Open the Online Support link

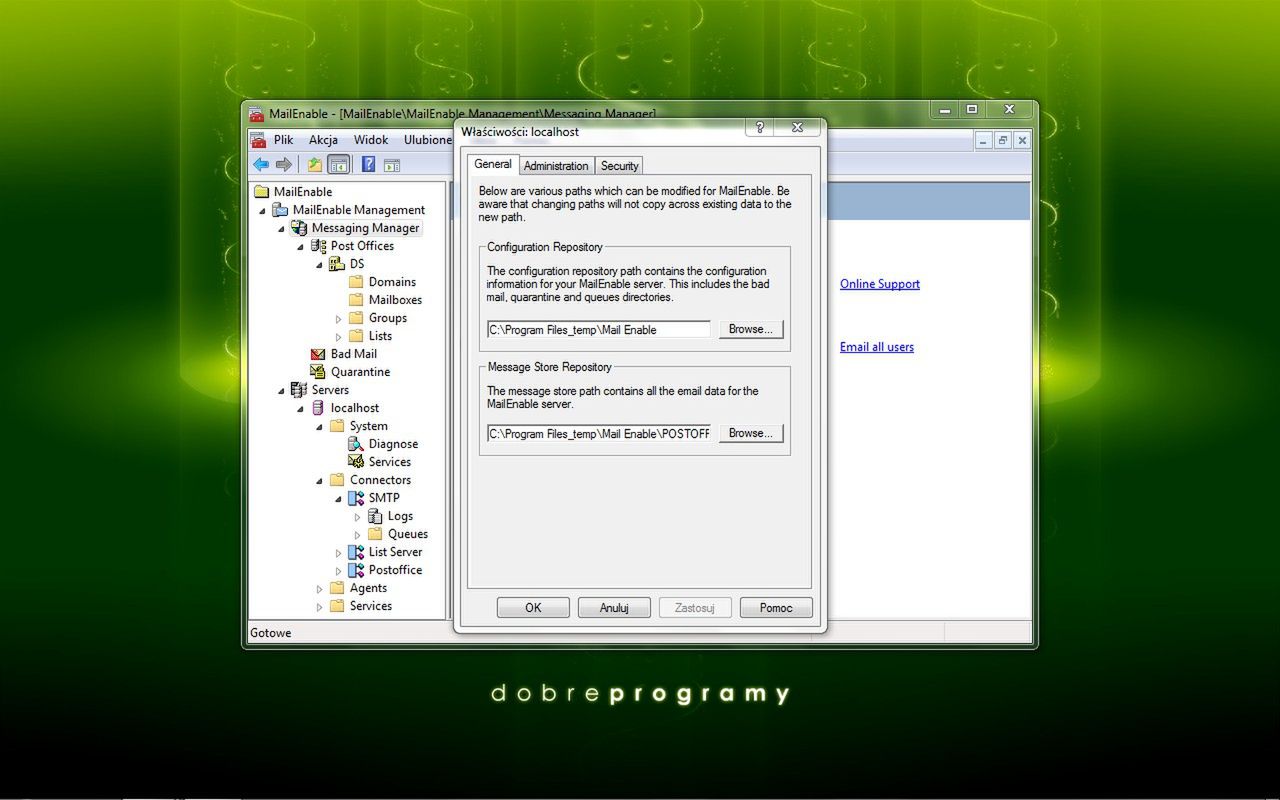[x=880, y=284]
